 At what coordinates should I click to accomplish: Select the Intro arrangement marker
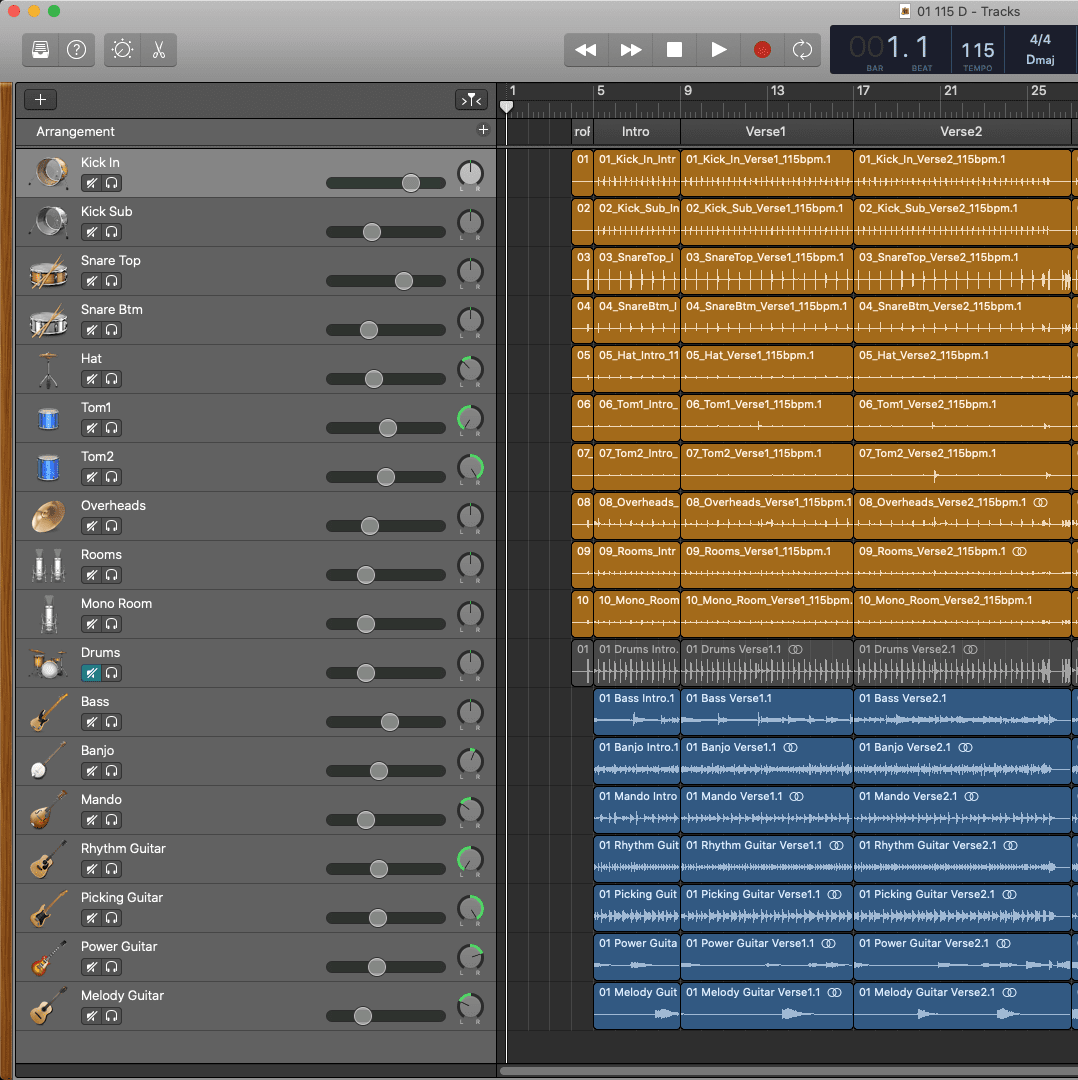(x=636, y=132)
